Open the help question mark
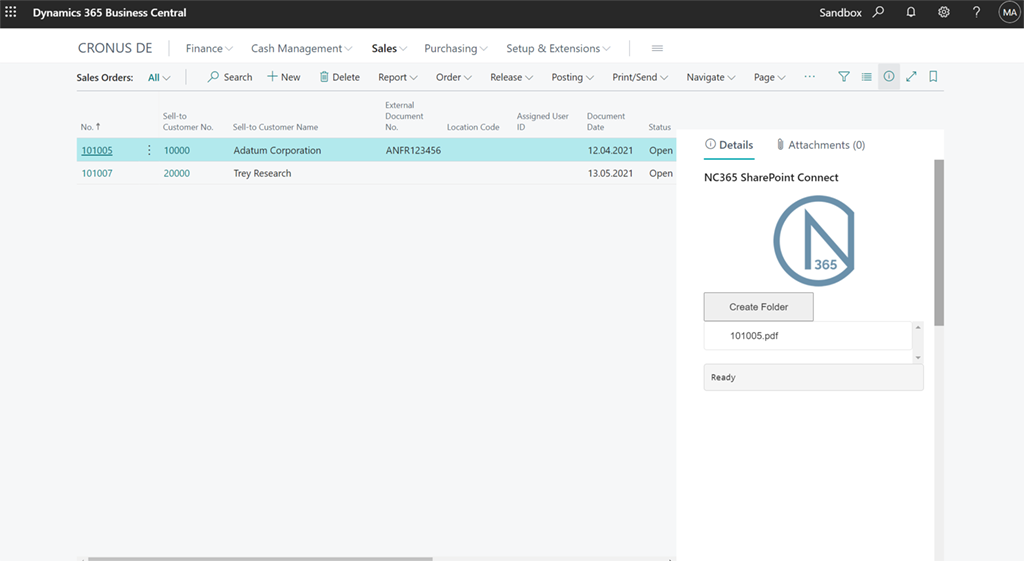 (976, 12)
